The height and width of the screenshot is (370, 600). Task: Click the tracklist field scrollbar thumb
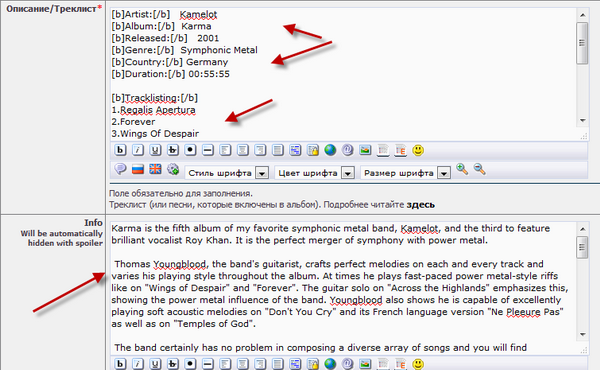pos(582,43)
